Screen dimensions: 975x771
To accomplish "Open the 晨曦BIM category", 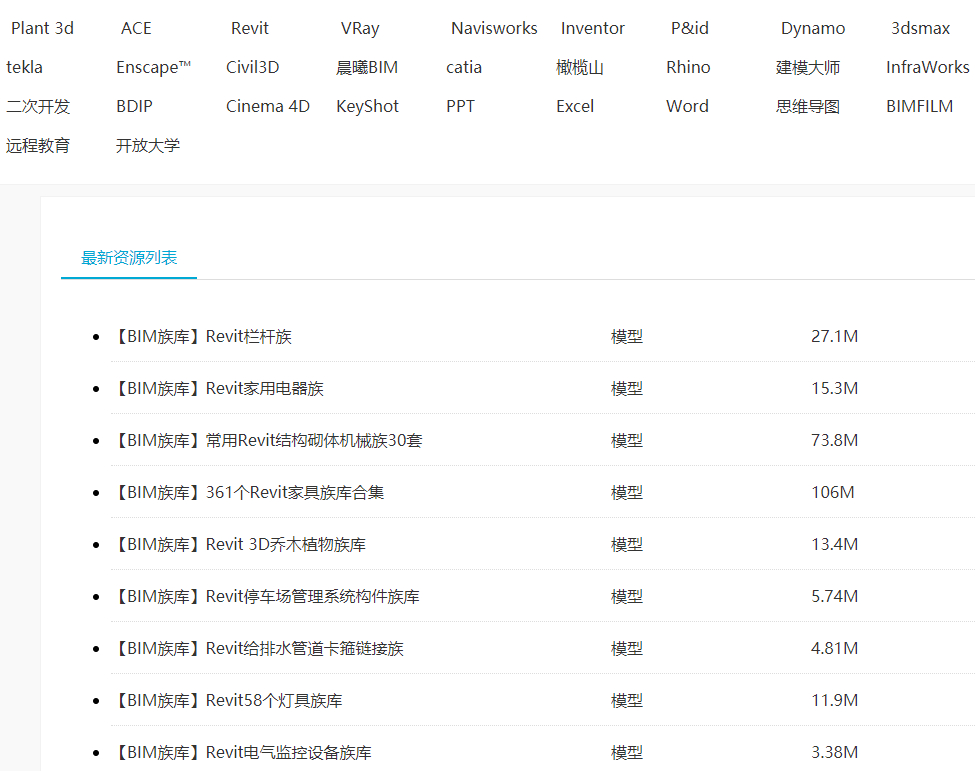I will (x=367, y=67).
